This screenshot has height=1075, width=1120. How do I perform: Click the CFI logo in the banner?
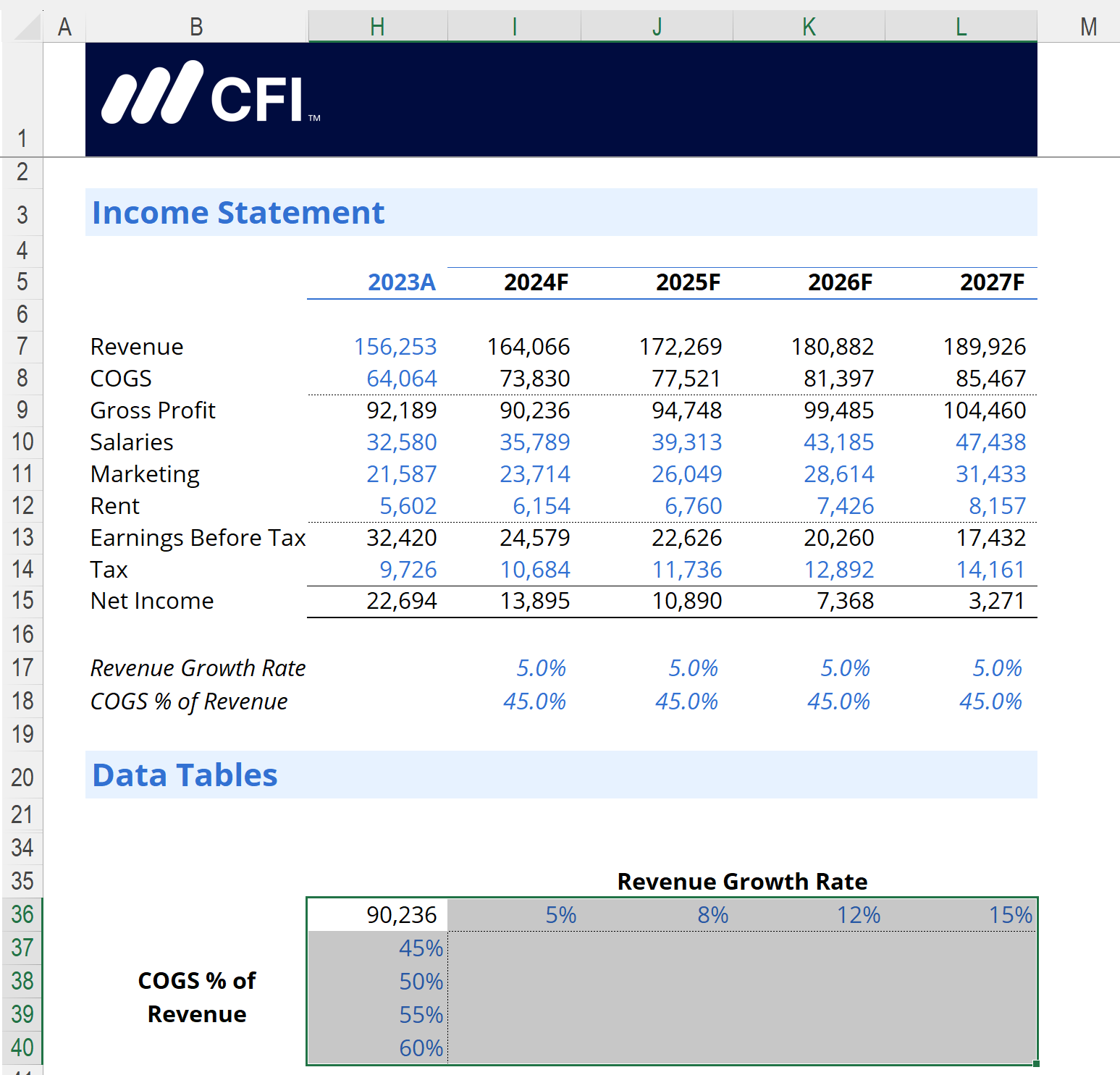[211, 95]
